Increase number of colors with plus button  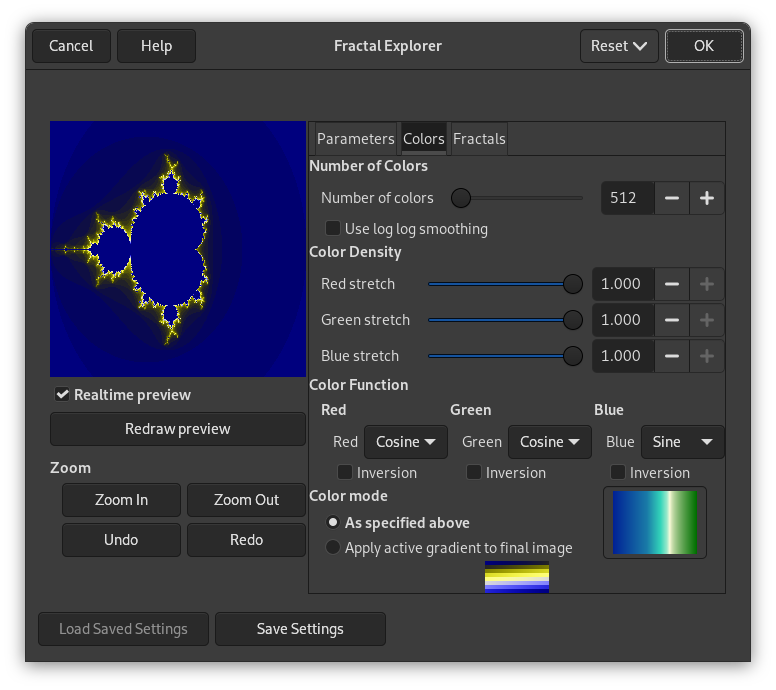tap(707, 198)
